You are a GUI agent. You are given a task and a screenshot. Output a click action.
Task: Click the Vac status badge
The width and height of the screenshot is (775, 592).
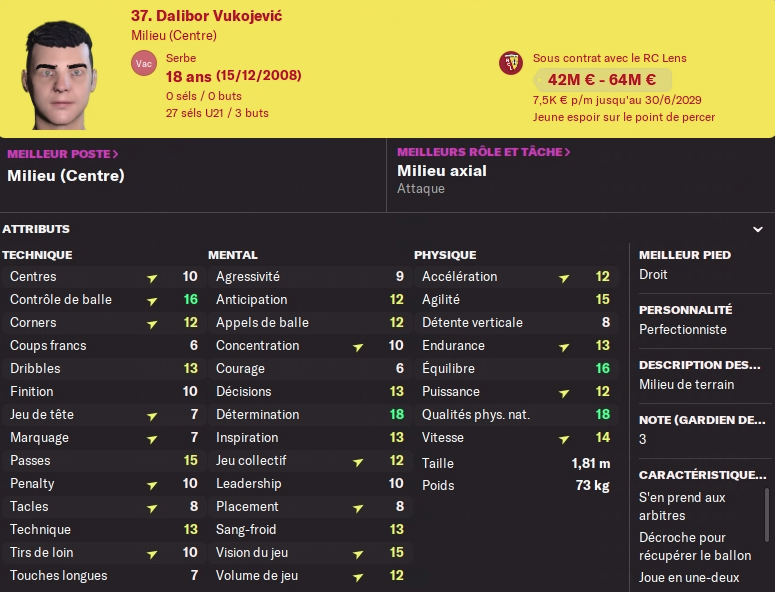coord(143,65)
